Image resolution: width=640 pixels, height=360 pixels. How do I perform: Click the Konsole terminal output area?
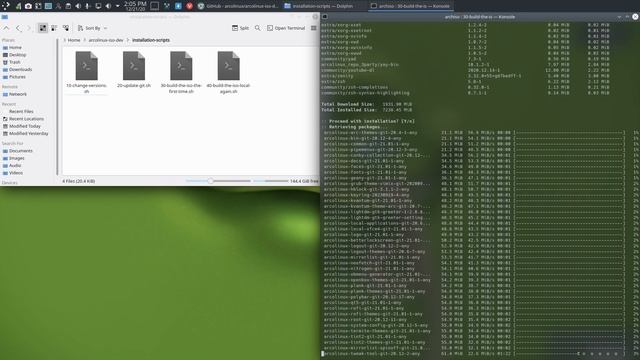click(480, 190)
